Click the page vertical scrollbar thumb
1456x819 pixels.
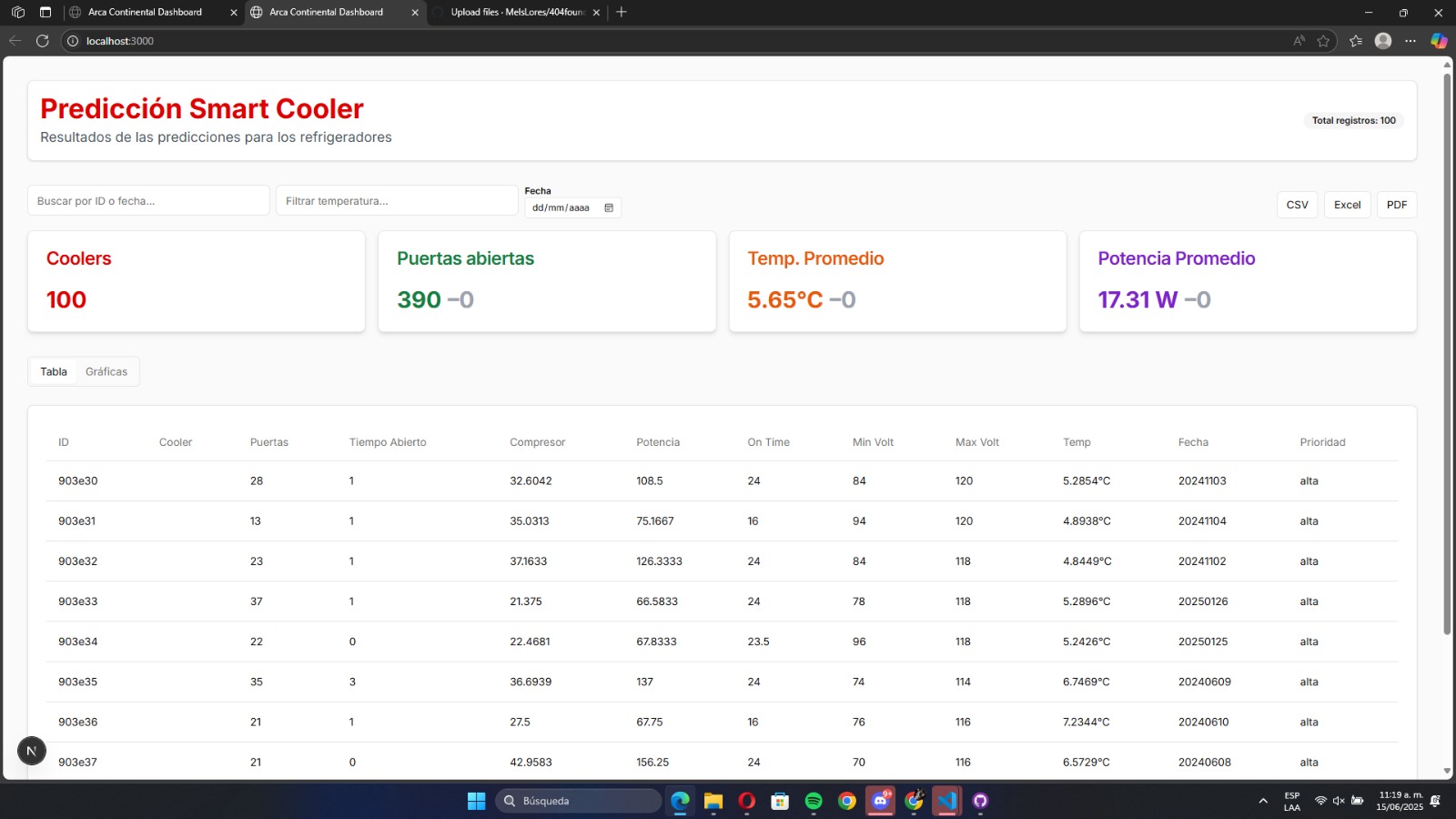coord(1447,353)
